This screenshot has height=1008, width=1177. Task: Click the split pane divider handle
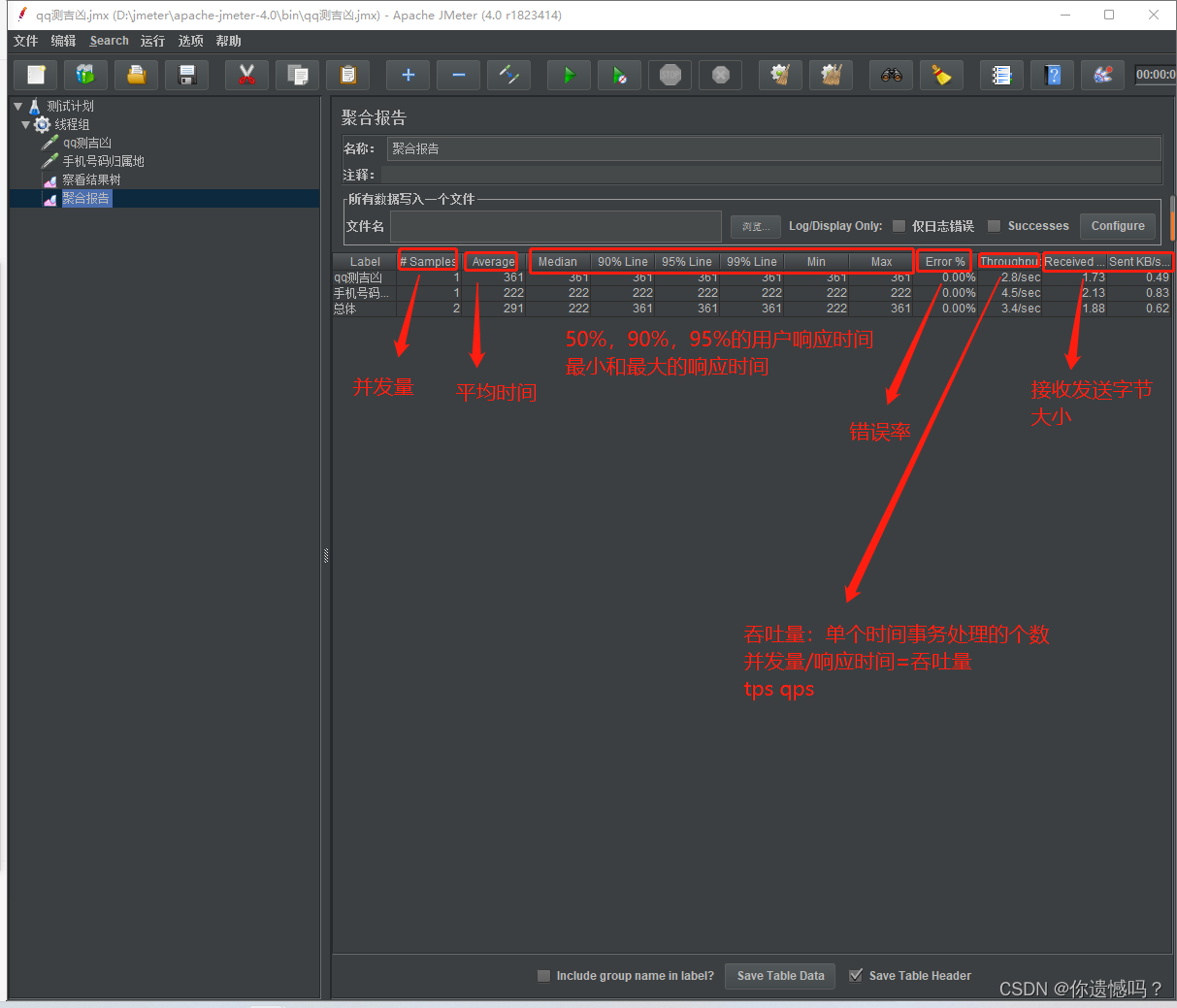point(326,555)
